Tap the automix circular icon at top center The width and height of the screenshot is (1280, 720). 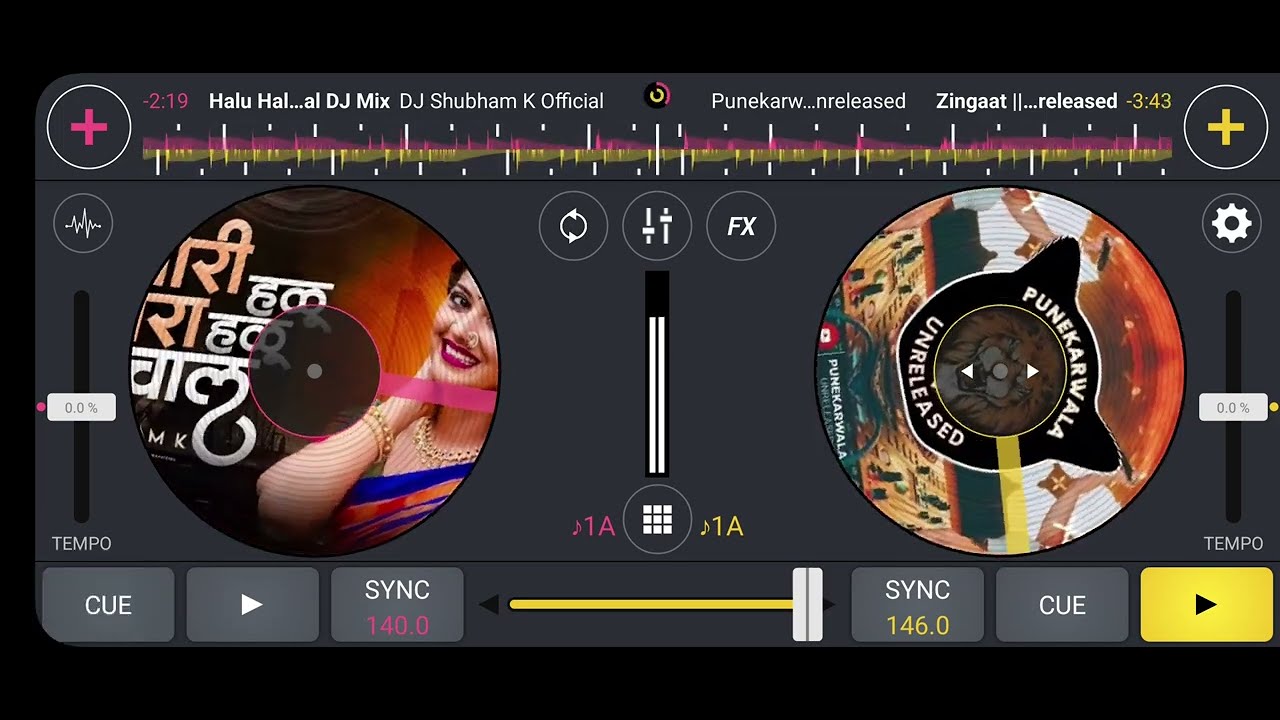(x=657, y=96)
